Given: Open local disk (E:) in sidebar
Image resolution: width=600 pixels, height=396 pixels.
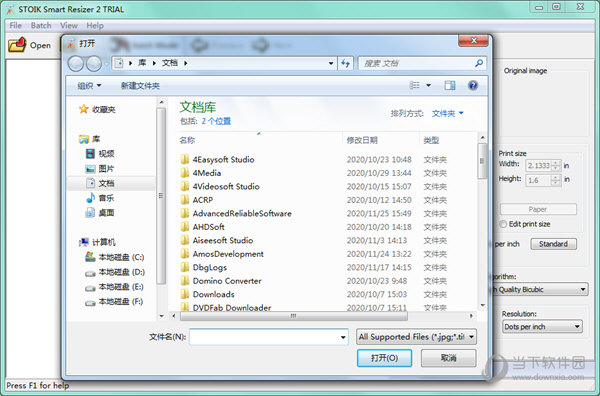Looking at the screenshot, I should (114, 287).
